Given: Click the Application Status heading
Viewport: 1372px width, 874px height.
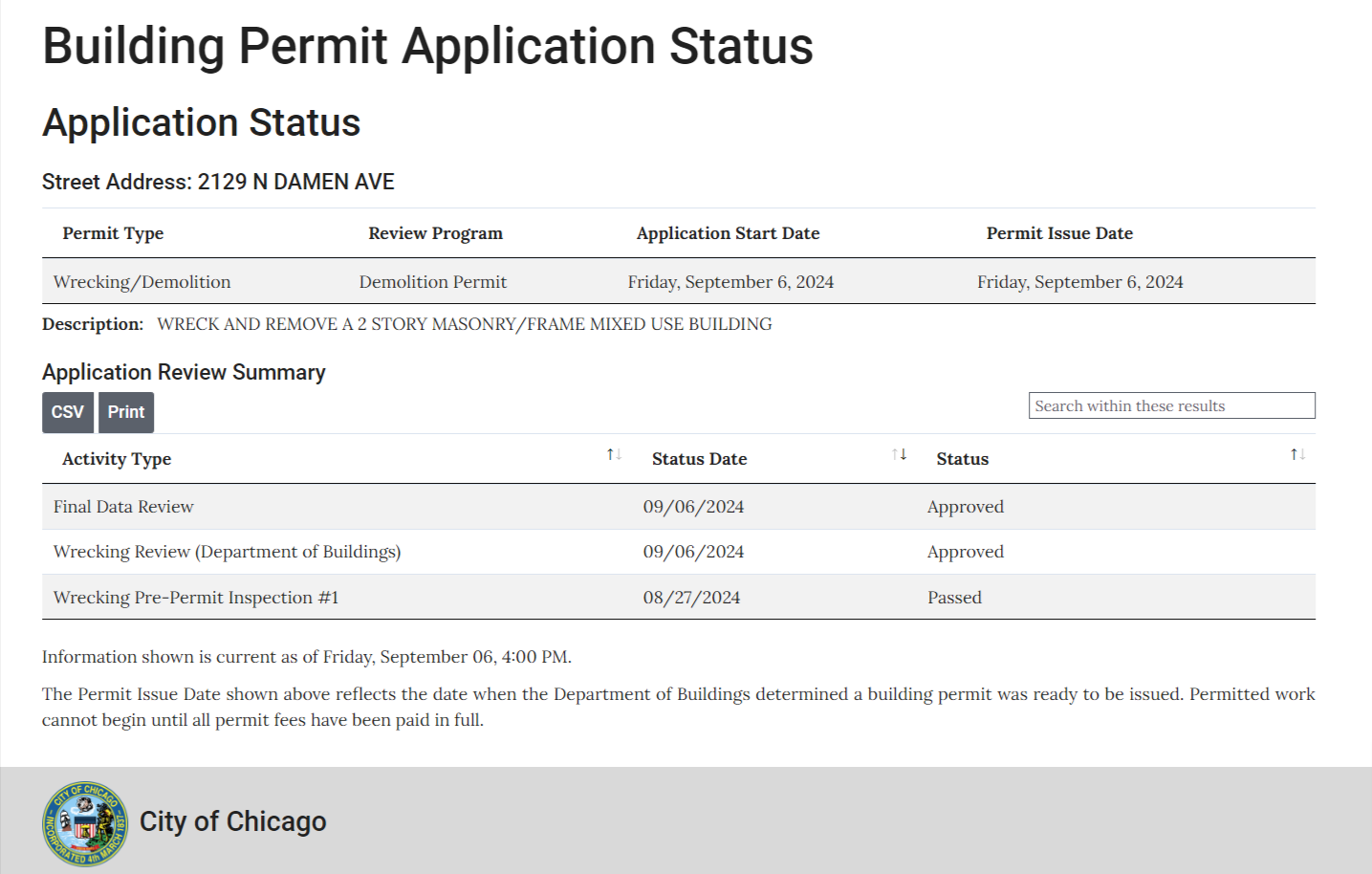Looking at the screenshot, I should pyautogui.click(x=201, y=122).
